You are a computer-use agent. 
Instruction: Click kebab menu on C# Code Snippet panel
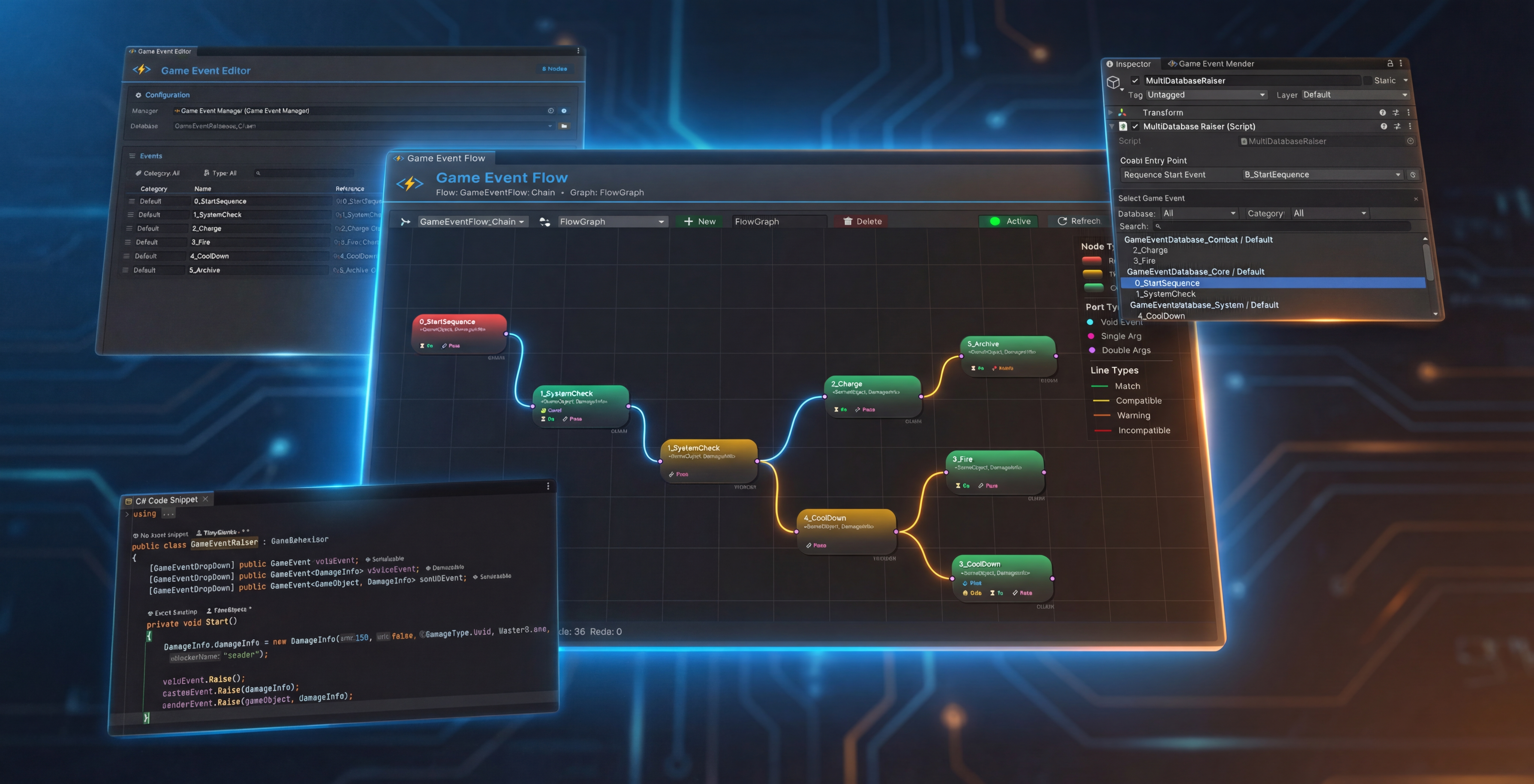[548, 486]
